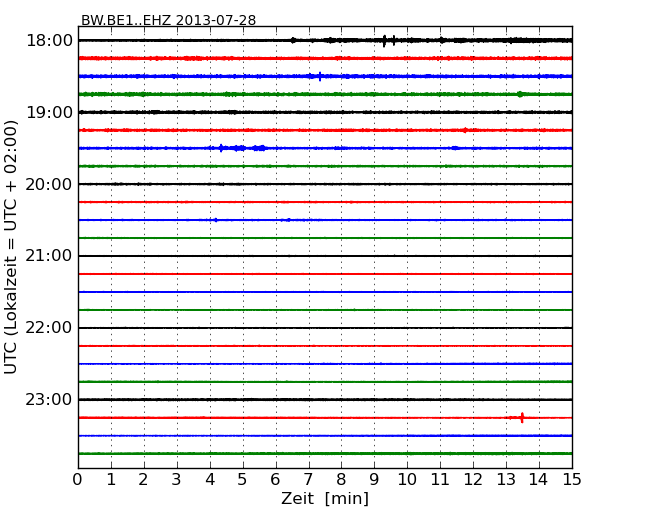
Task: Click the x-axis tick label '10'
Action: pyautogui.click(x=407, y=480)
